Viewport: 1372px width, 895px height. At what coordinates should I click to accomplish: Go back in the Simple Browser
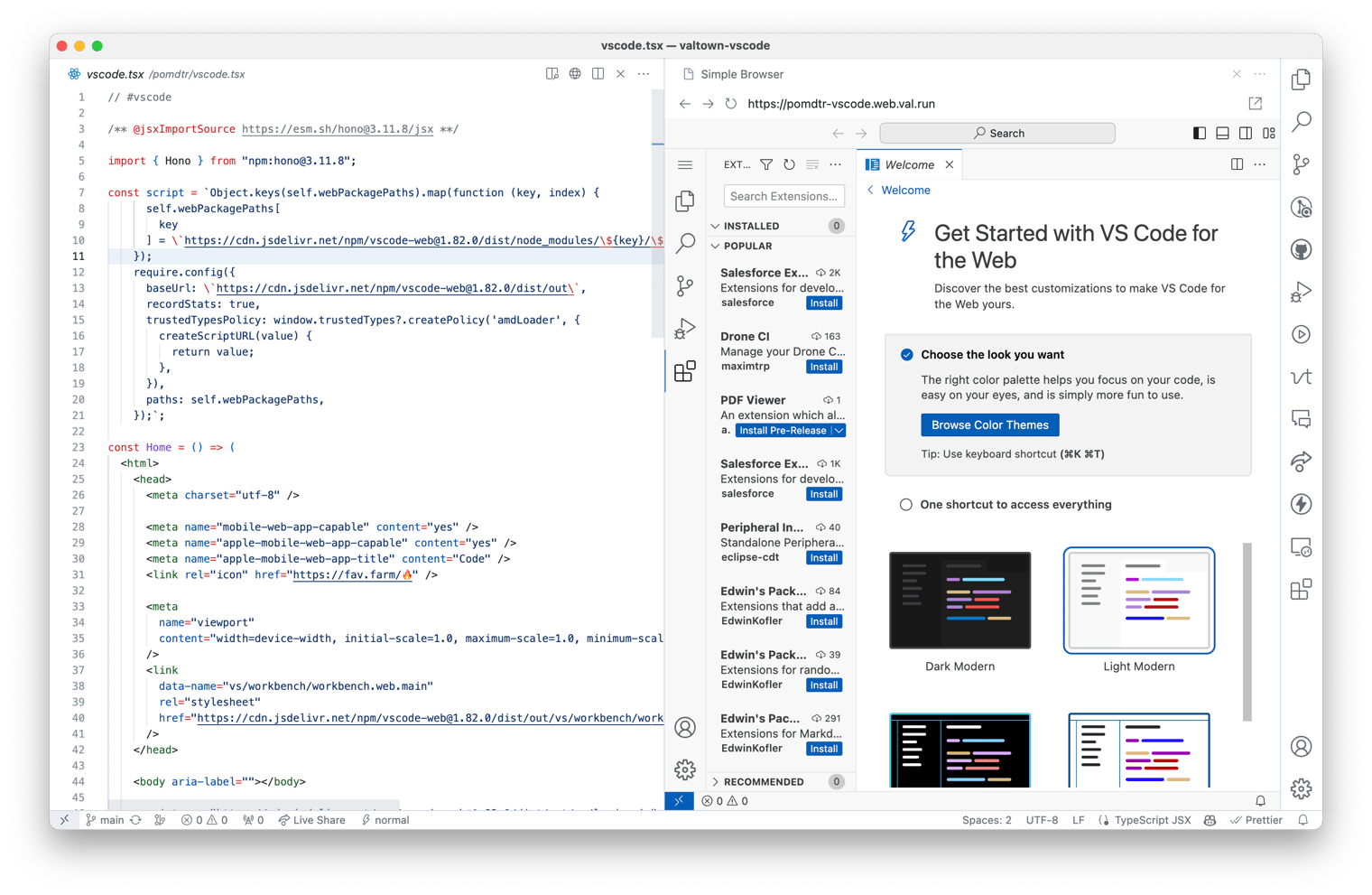pos(685,104)
